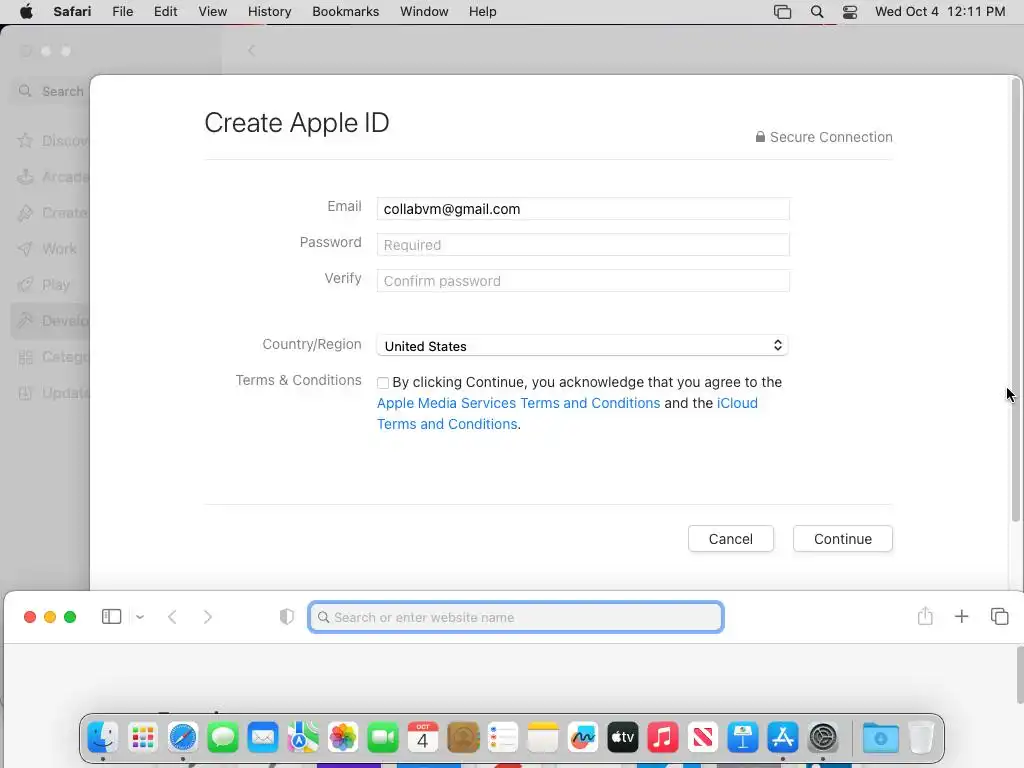
Task: Open Spotlight search in menu bar
Action: [x=816, y=12]
